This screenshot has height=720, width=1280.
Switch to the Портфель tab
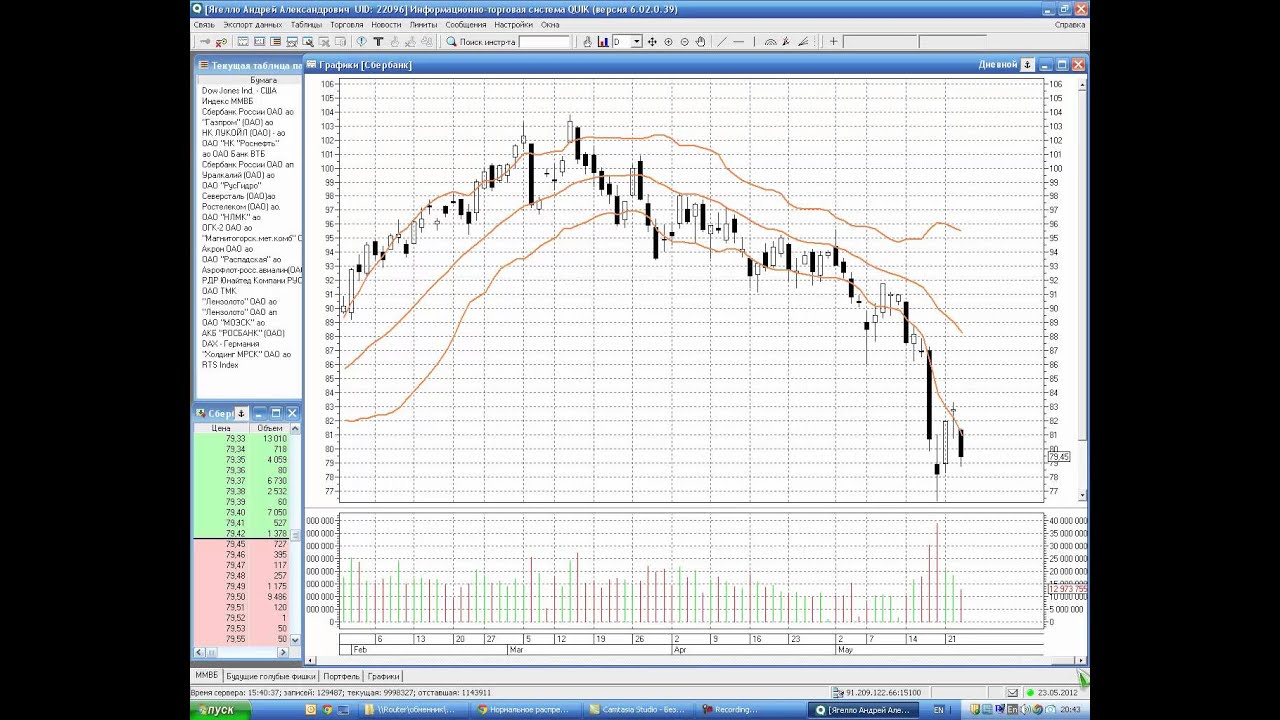[x=342, y=676]
